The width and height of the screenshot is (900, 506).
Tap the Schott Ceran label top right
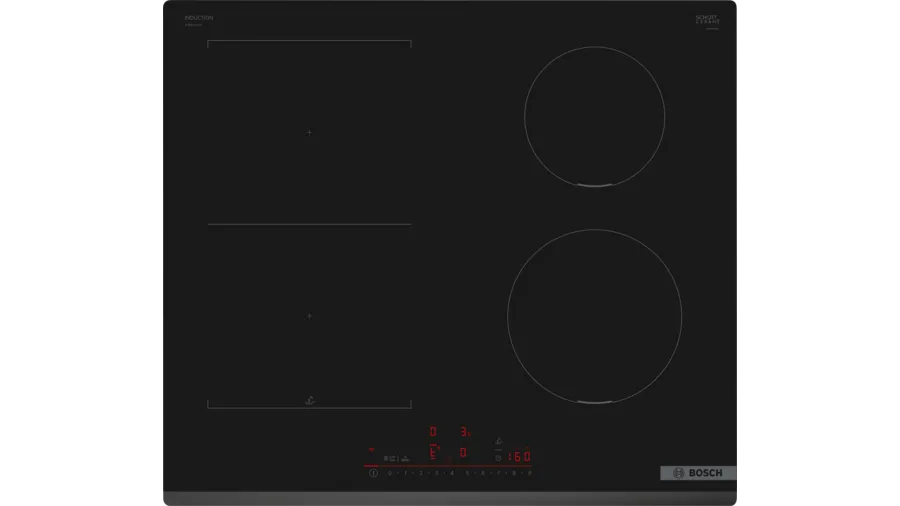click(708, 19)
